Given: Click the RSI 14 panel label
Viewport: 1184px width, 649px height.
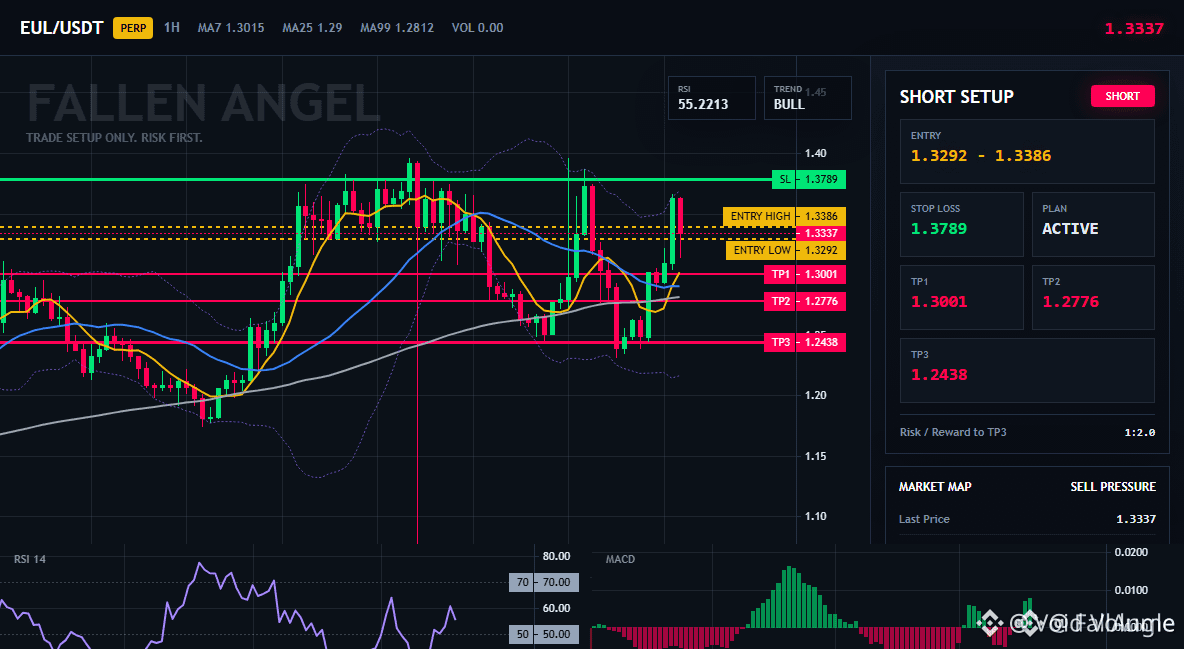Looking at the screenshot, I should click(29, 559).
